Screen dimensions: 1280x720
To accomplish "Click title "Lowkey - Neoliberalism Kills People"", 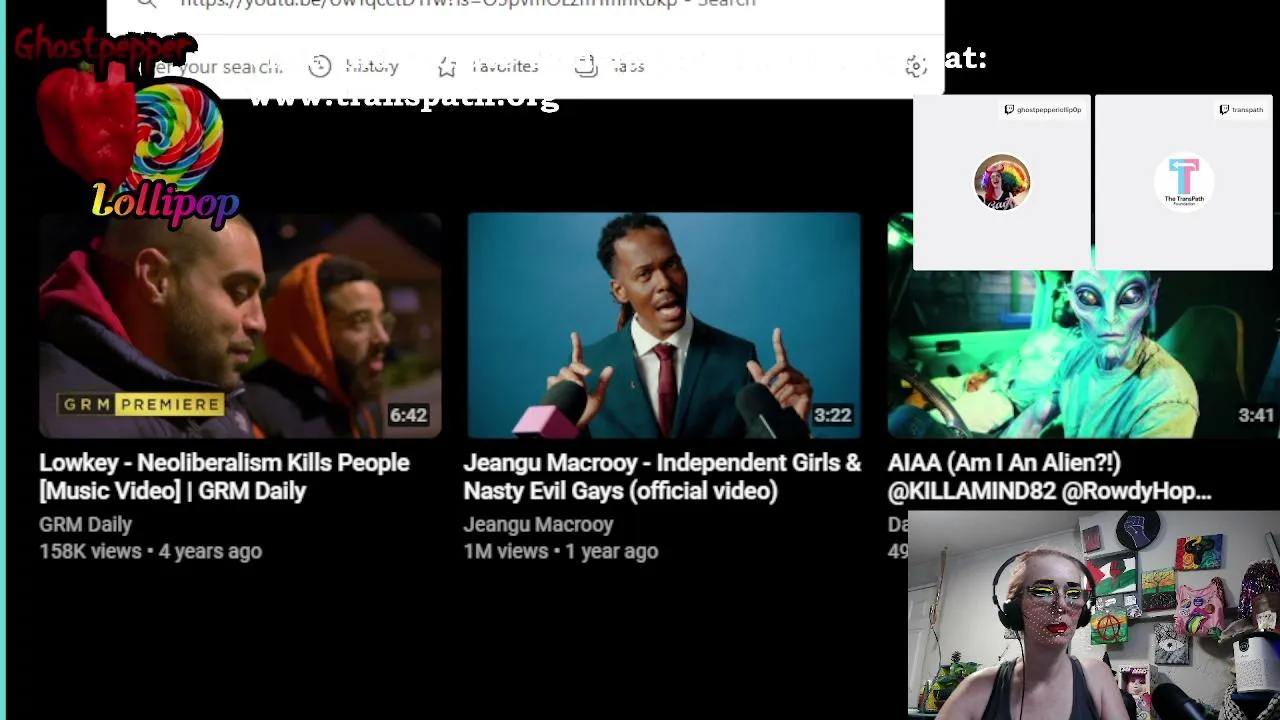I will [x=224, y=476].
